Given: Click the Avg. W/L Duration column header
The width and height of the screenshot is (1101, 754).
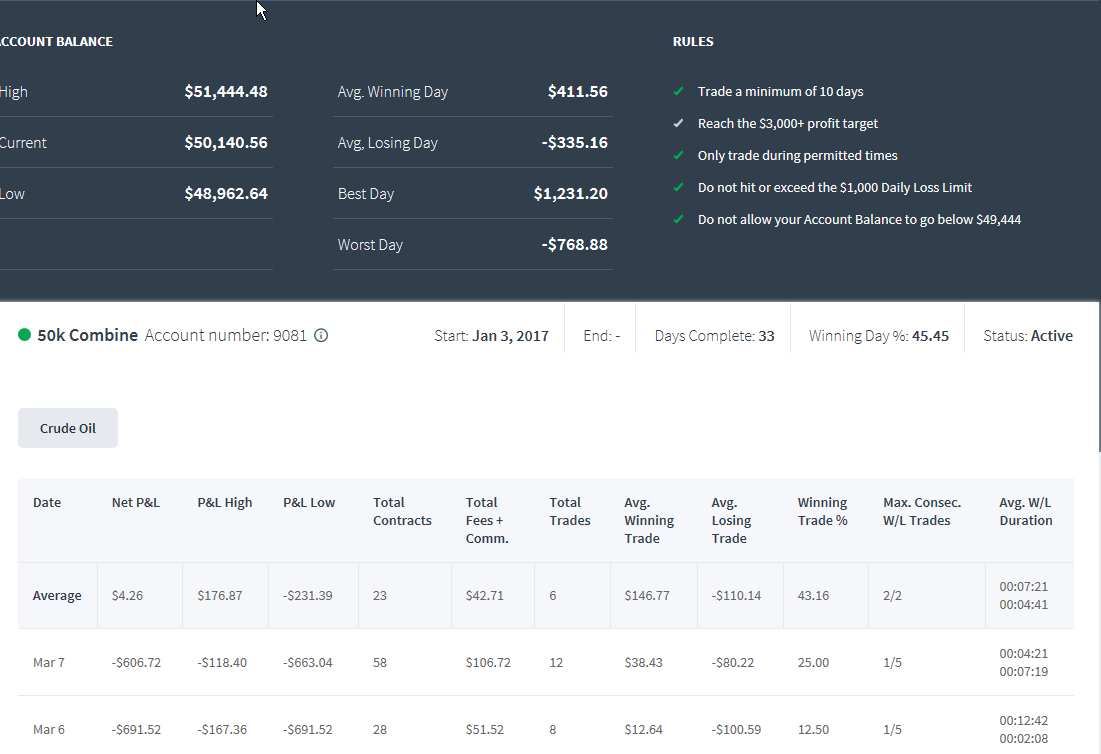Looking at the screenshot, I should pos(1026,512).
